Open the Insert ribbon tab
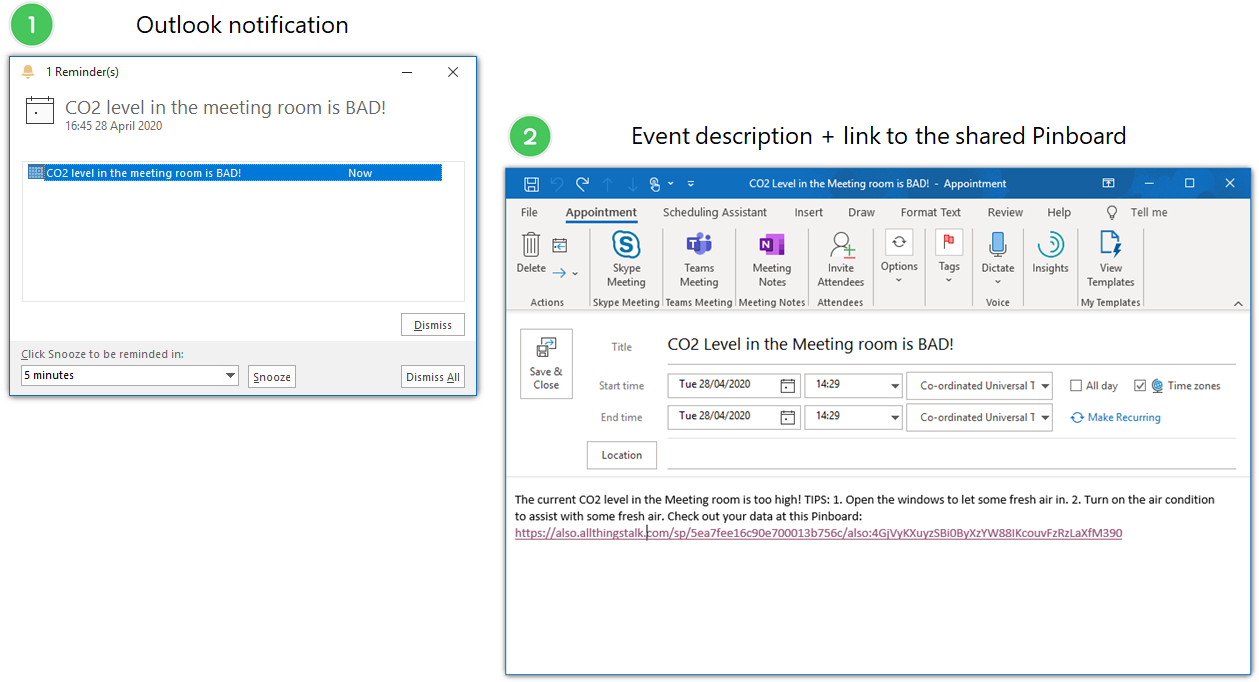Image resolution: width=1259 pixels, height=682 pixels. (x=809, y=213)
